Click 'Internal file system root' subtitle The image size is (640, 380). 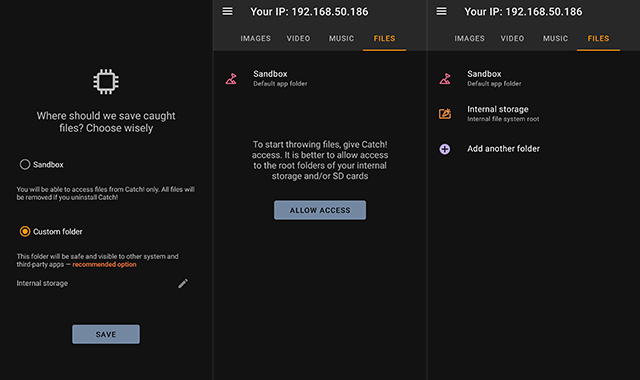coord(503,119)
